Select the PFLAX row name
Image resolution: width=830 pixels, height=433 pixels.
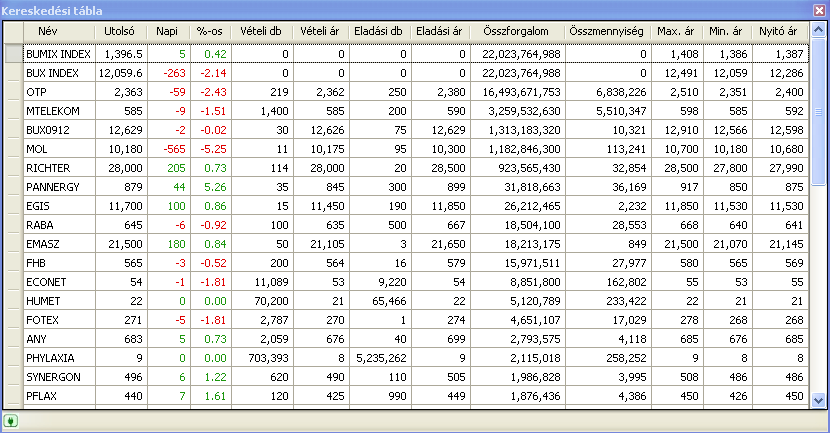point(41,396)
